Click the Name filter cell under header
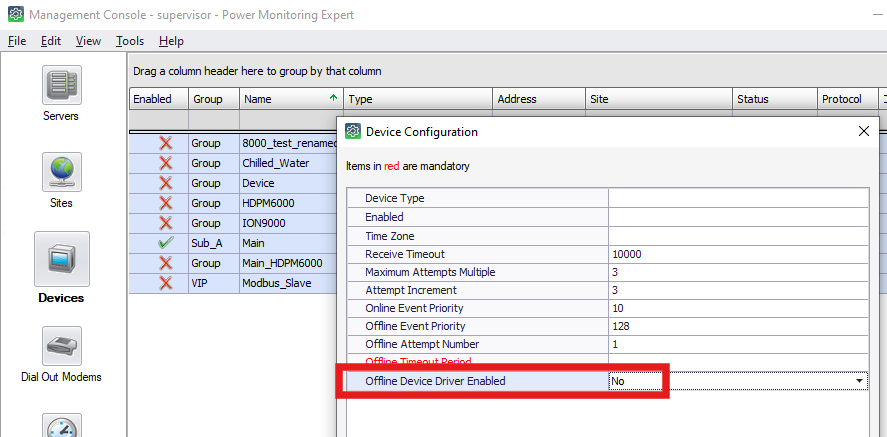Image resolution: width=887 pixels, height=437 pixels. 291,120
